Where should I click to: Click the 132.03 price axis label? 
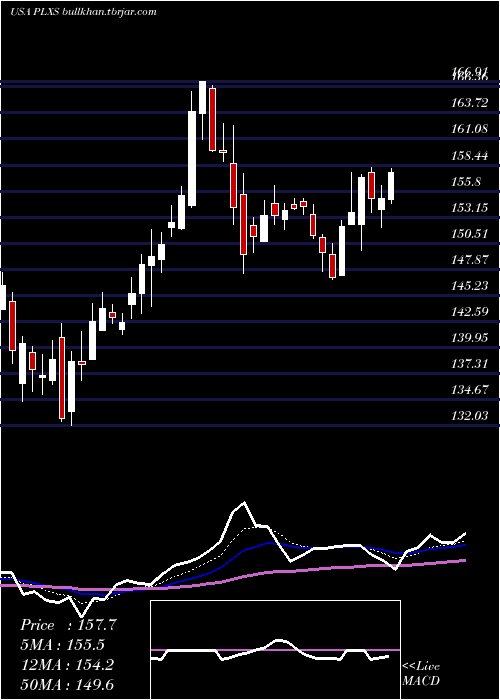468,416
